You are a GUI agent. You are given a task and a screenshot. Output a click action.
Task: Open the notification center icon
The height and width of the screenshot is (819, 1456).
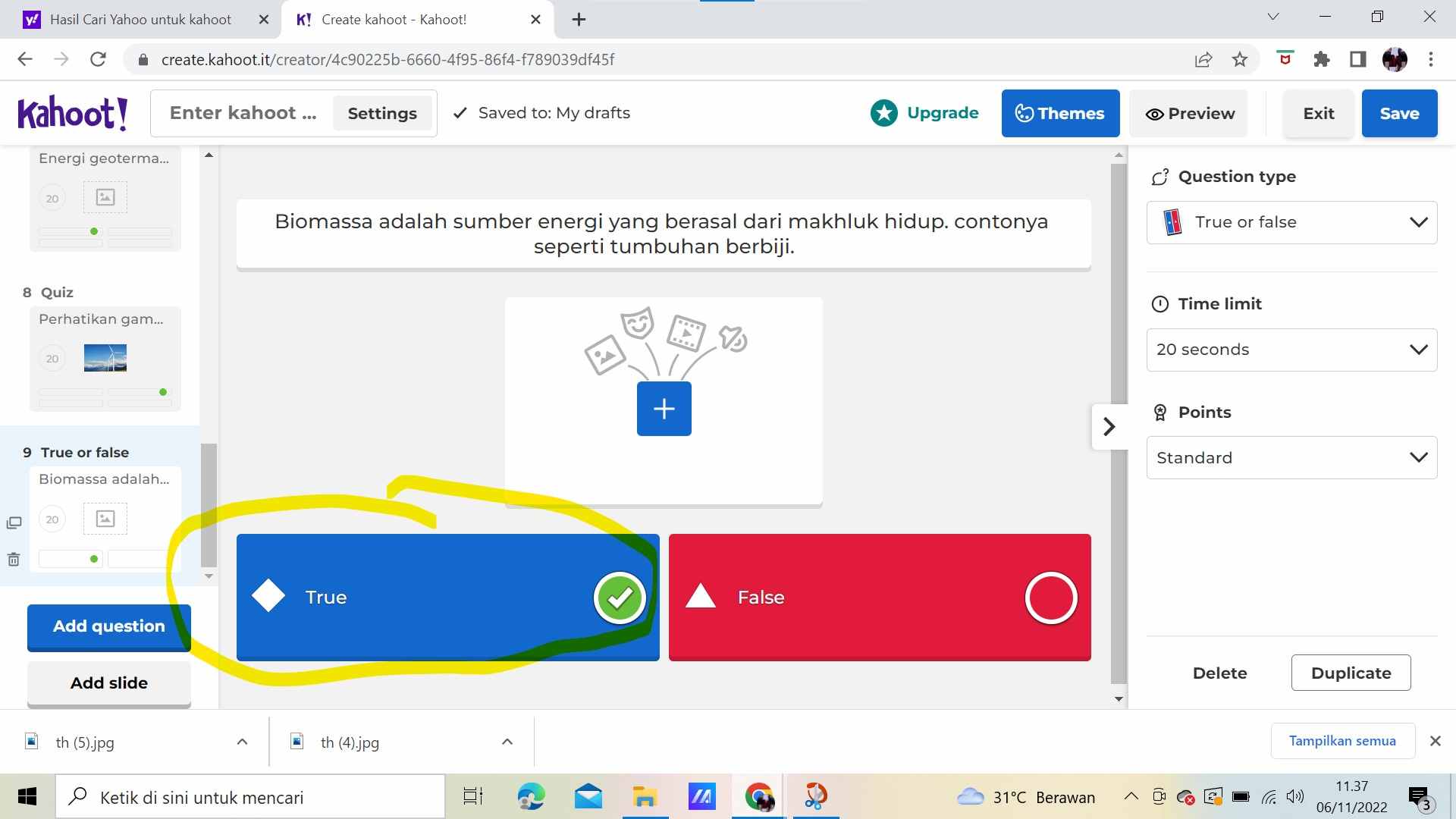coord(1420,797)
